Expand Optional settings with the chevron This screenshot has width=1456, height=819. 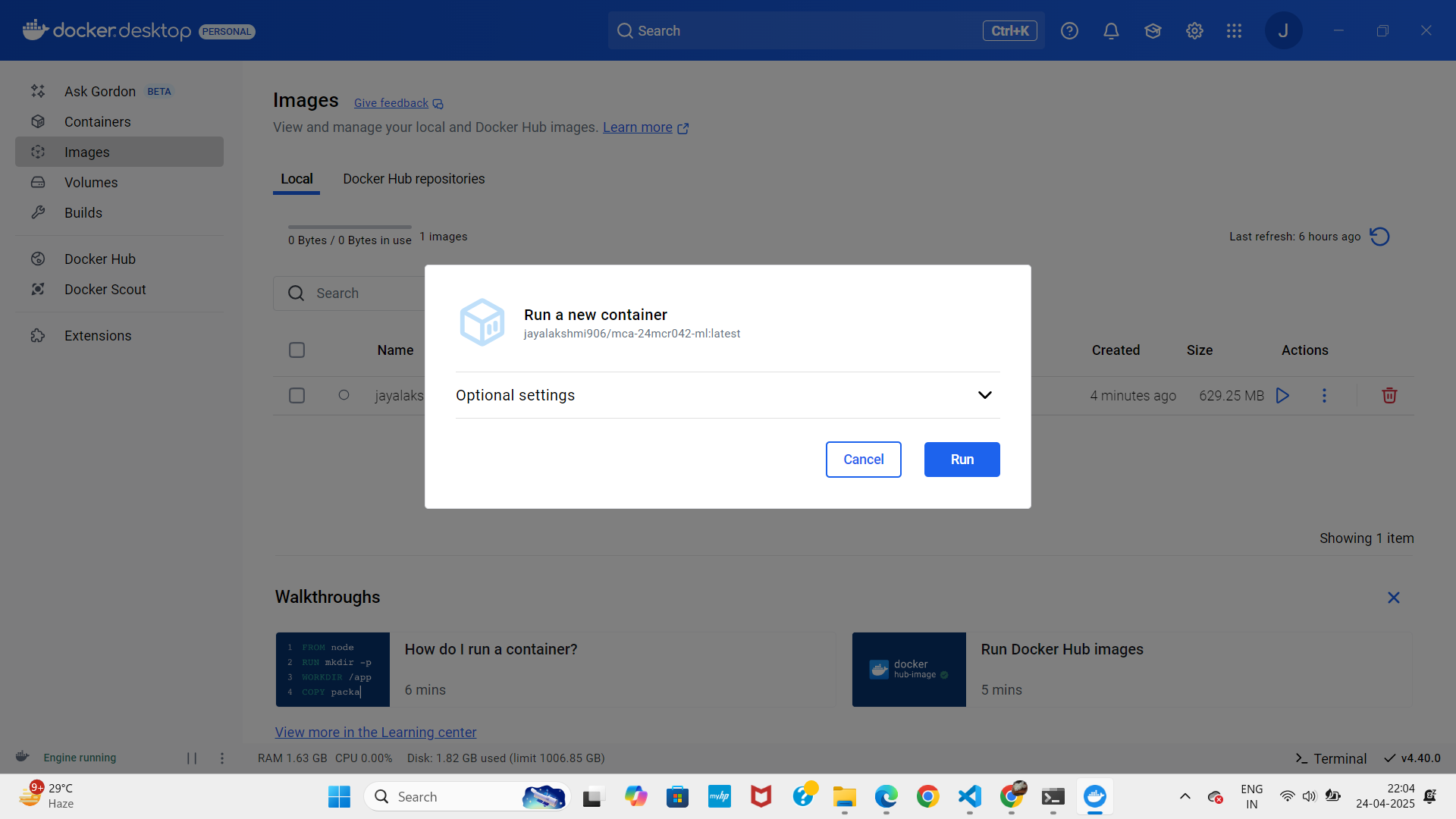click(x=984, y=395)
